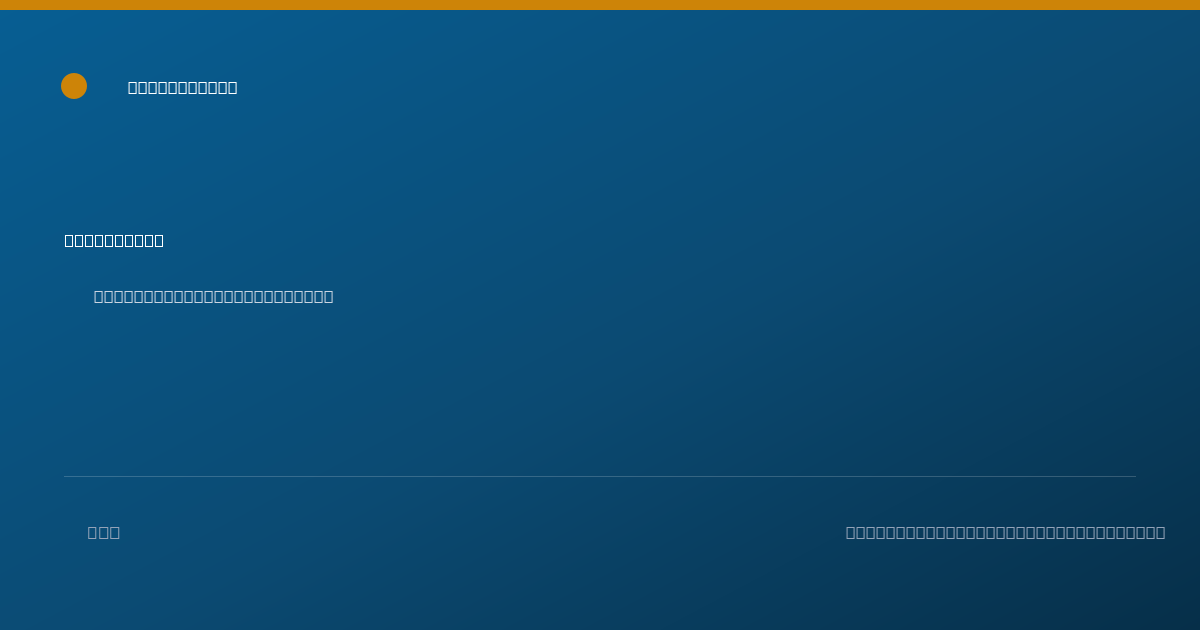
Task: Click the brand circle next to the header title
Action: coord(74,86)
